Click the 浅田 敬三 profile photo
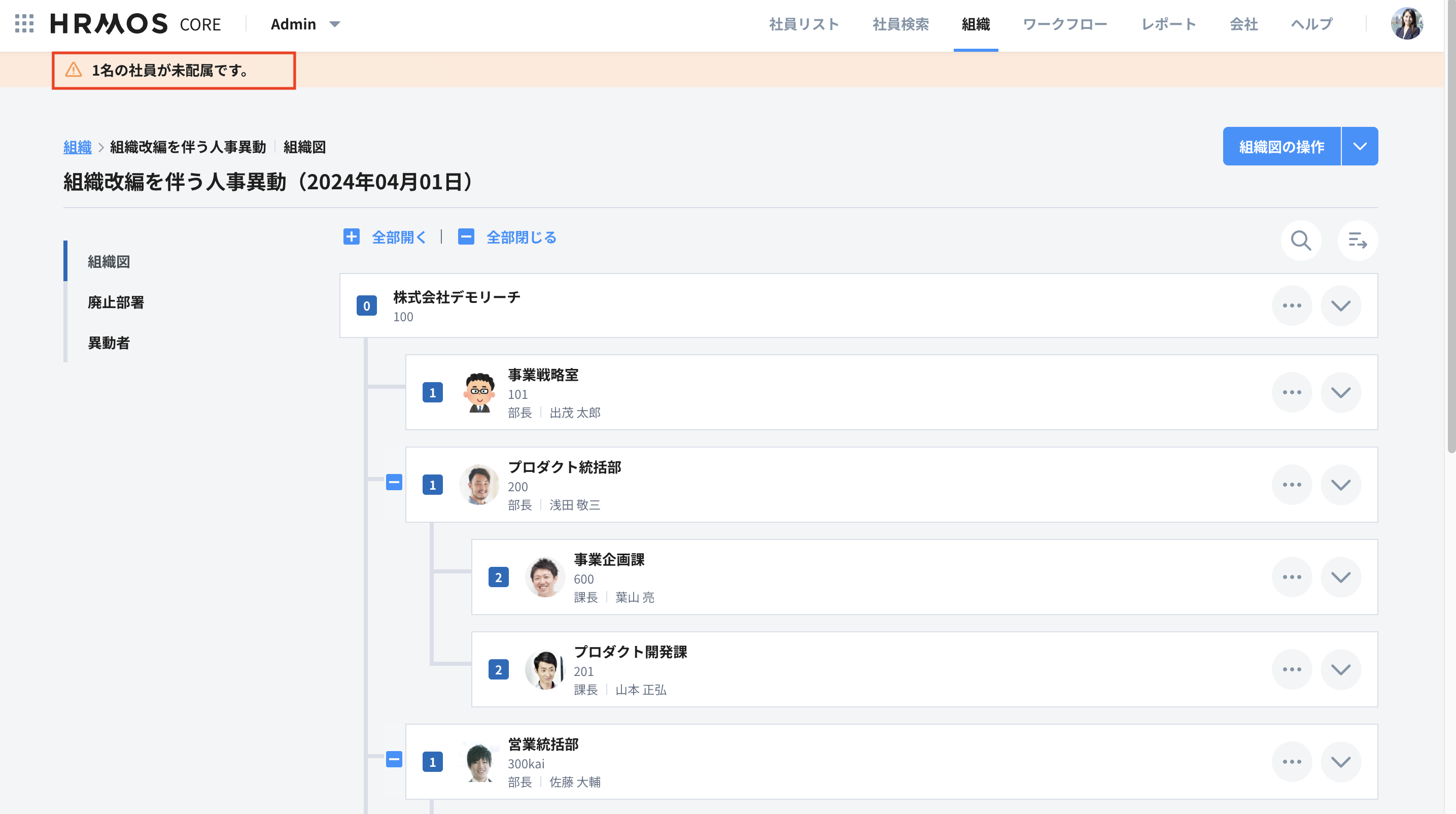The width and height of the screenshot is (1456, 814). [479, 485]
